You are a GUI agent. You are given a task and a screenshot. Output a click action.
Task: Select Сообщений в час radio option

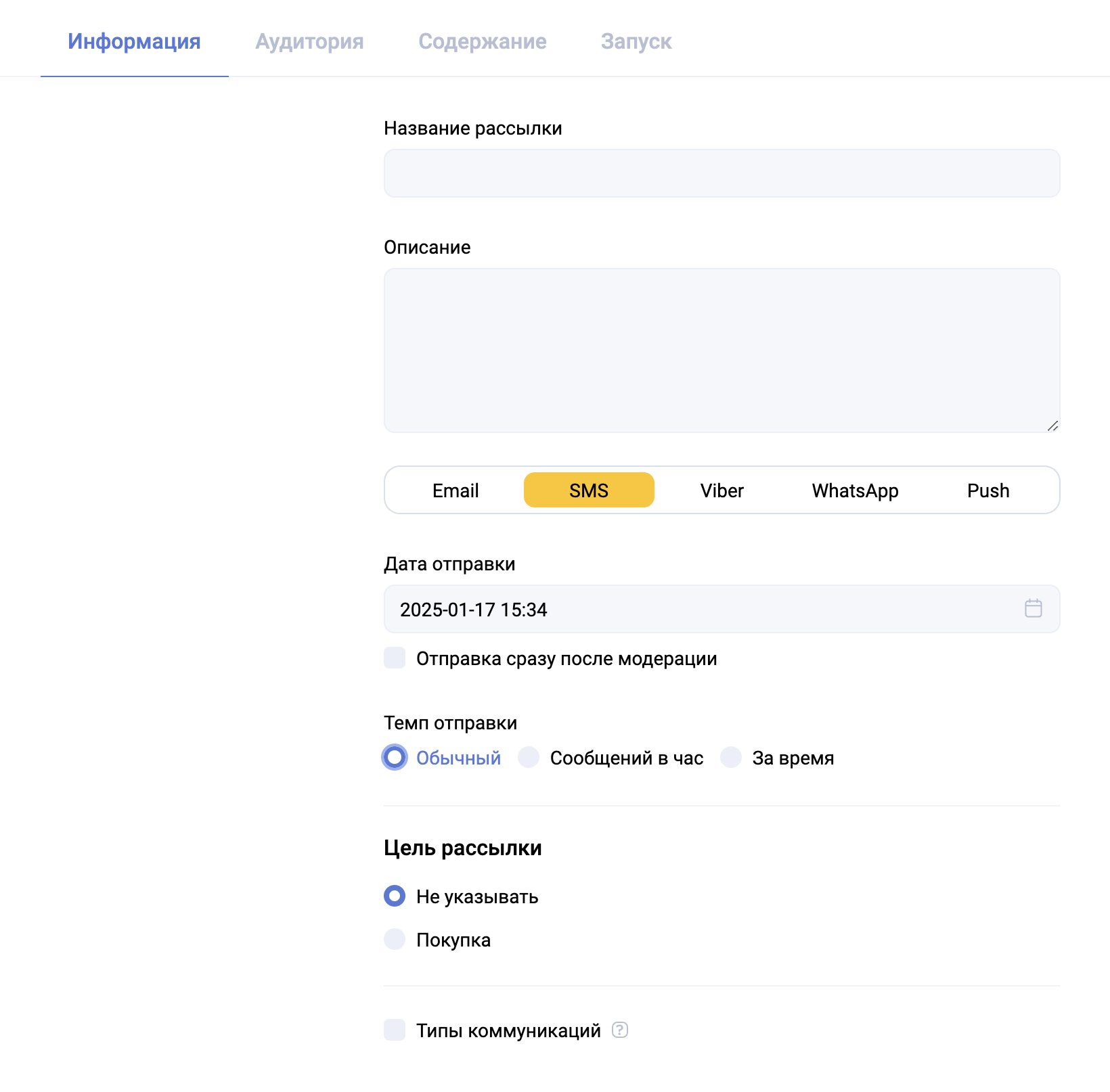529,757
